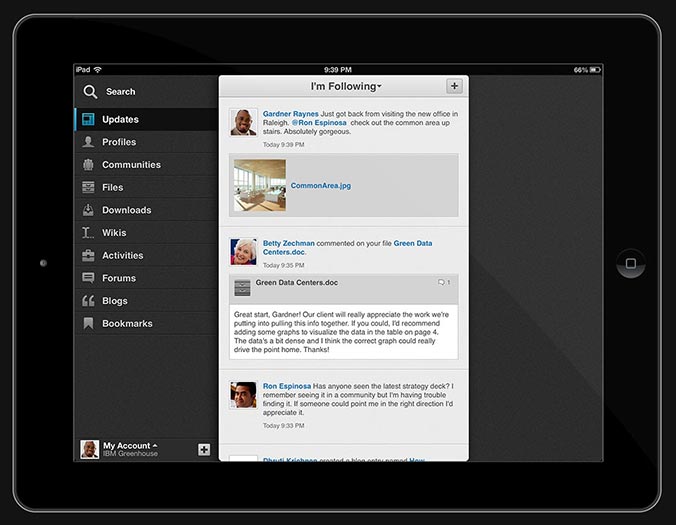Tap the Search magnifier icon

pos(90,92)
